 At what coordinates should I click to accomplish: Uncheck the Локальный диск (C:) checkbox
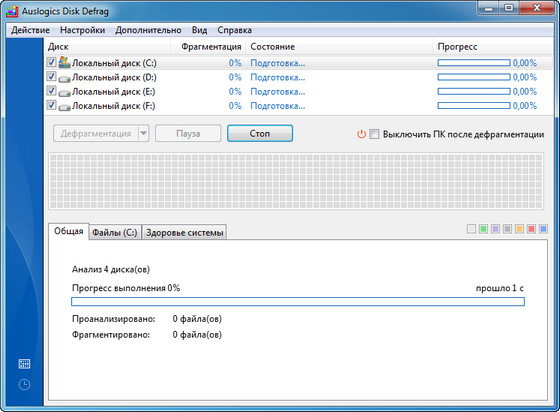pos(51,62)
